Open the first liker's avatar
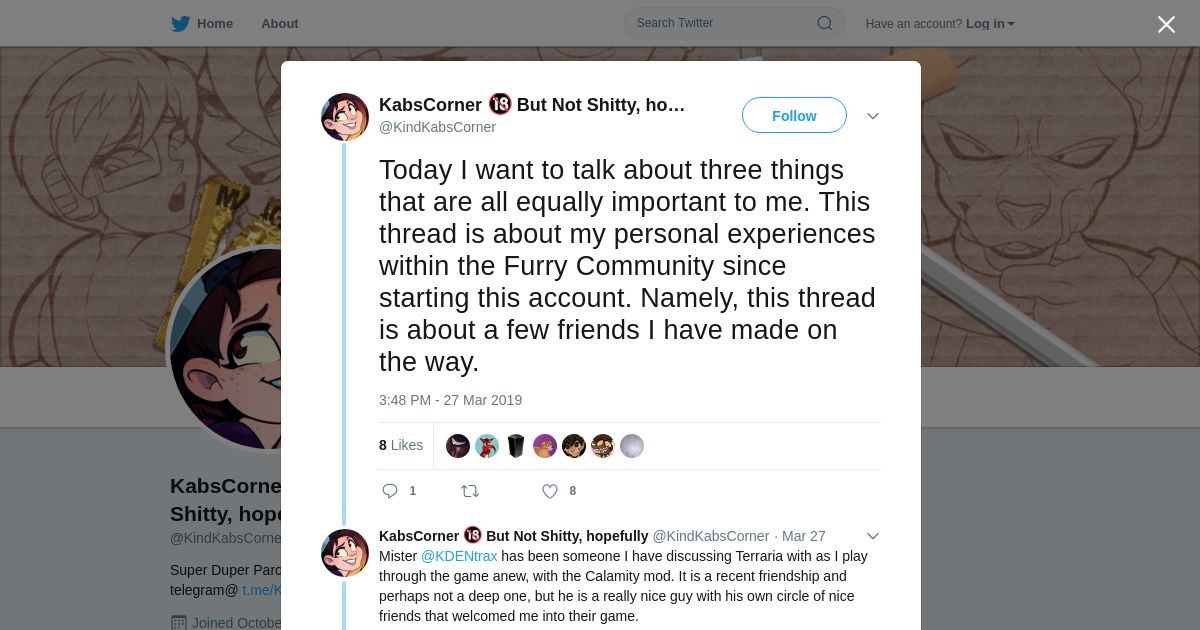 (458, 446)
